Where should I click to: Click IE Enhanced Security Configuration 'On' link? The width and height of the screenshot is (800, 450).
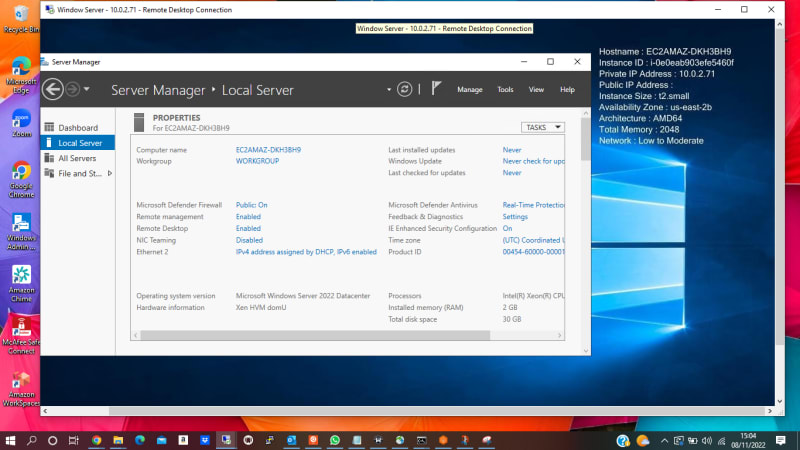tap(507, 229)
